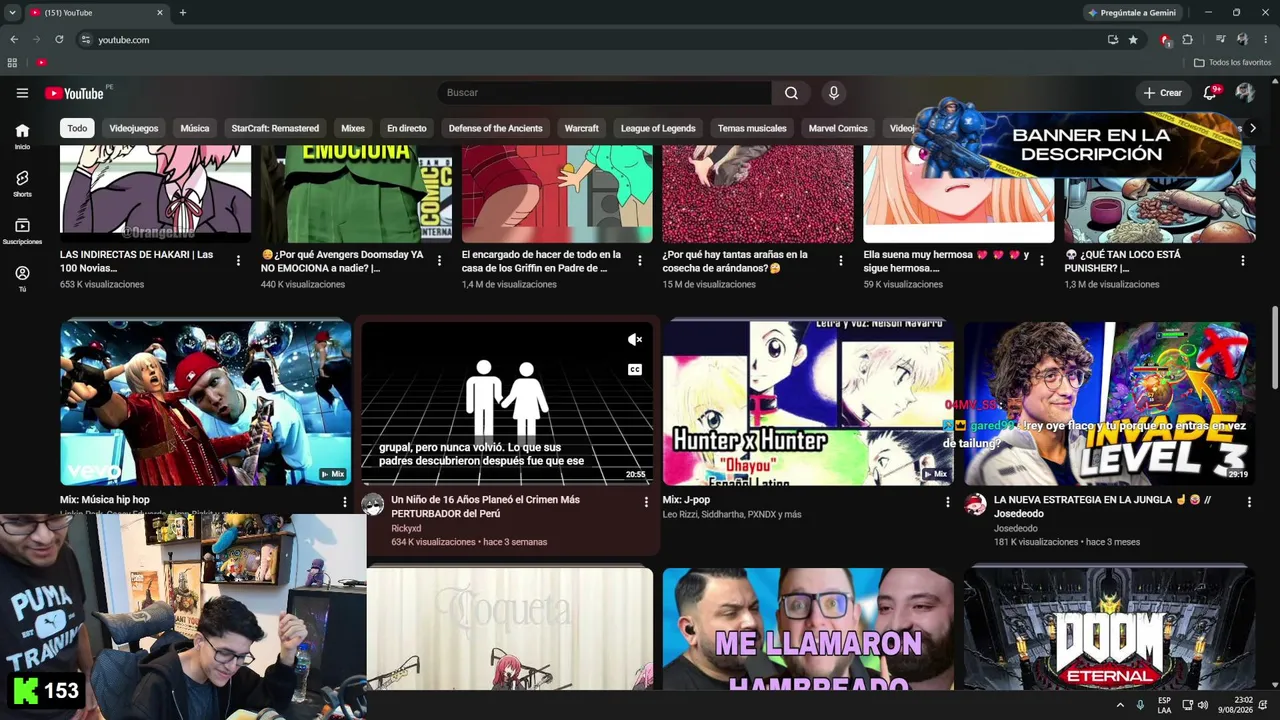Focus the YouTube Buscar search field

pos(604,93)
